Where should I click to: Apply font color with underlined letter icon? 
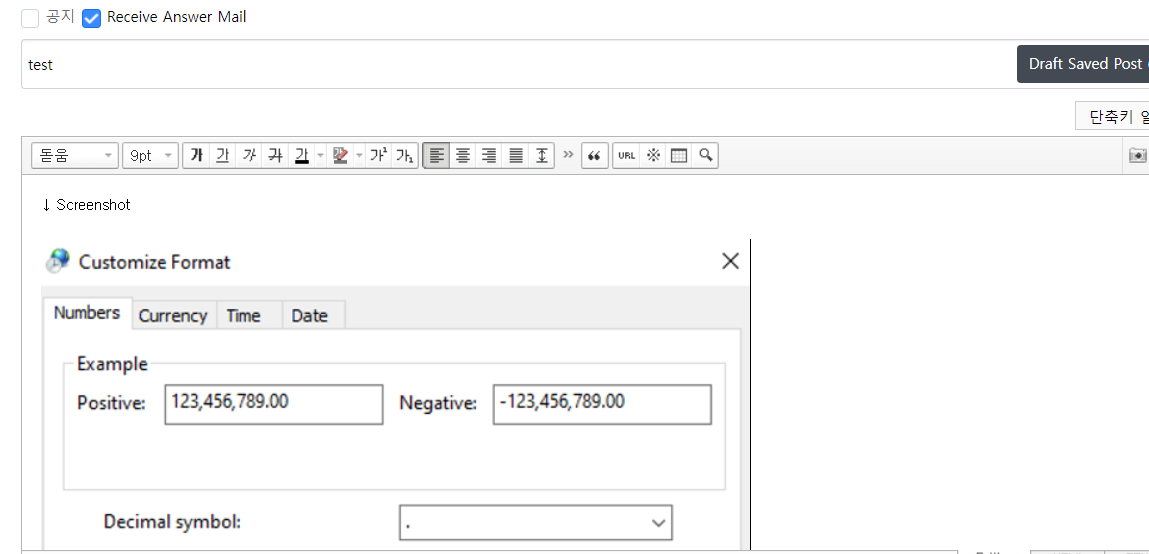[x=301, y=155]
